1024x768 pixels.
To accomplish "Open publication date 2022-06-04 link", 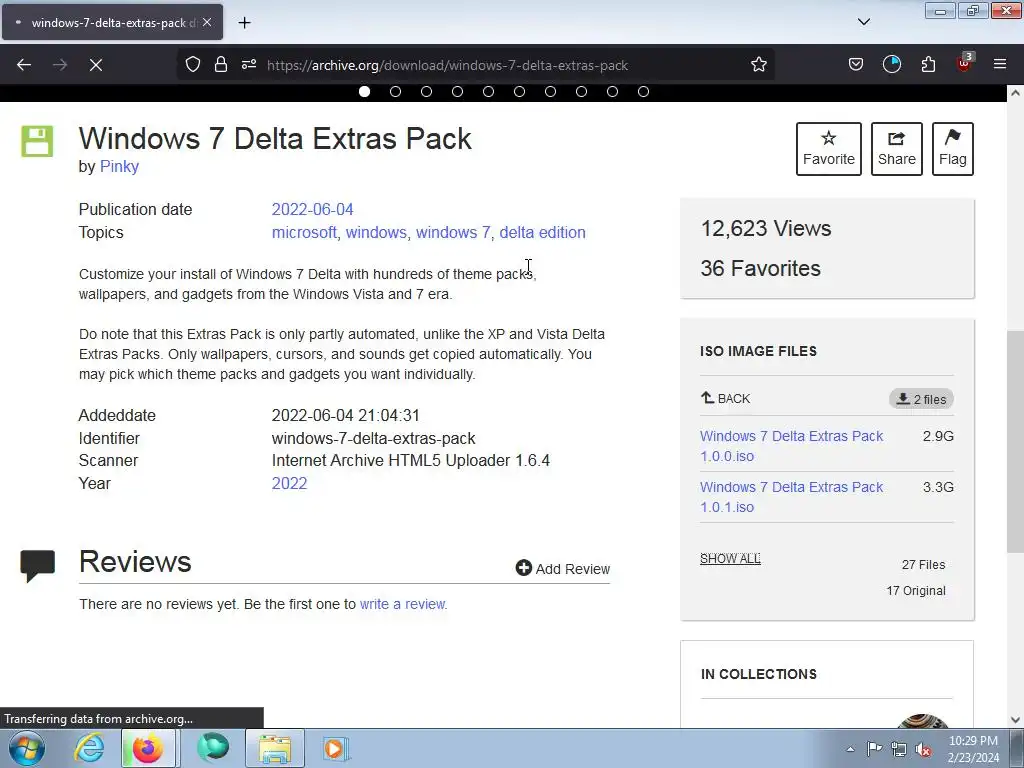I will (312, 210).
